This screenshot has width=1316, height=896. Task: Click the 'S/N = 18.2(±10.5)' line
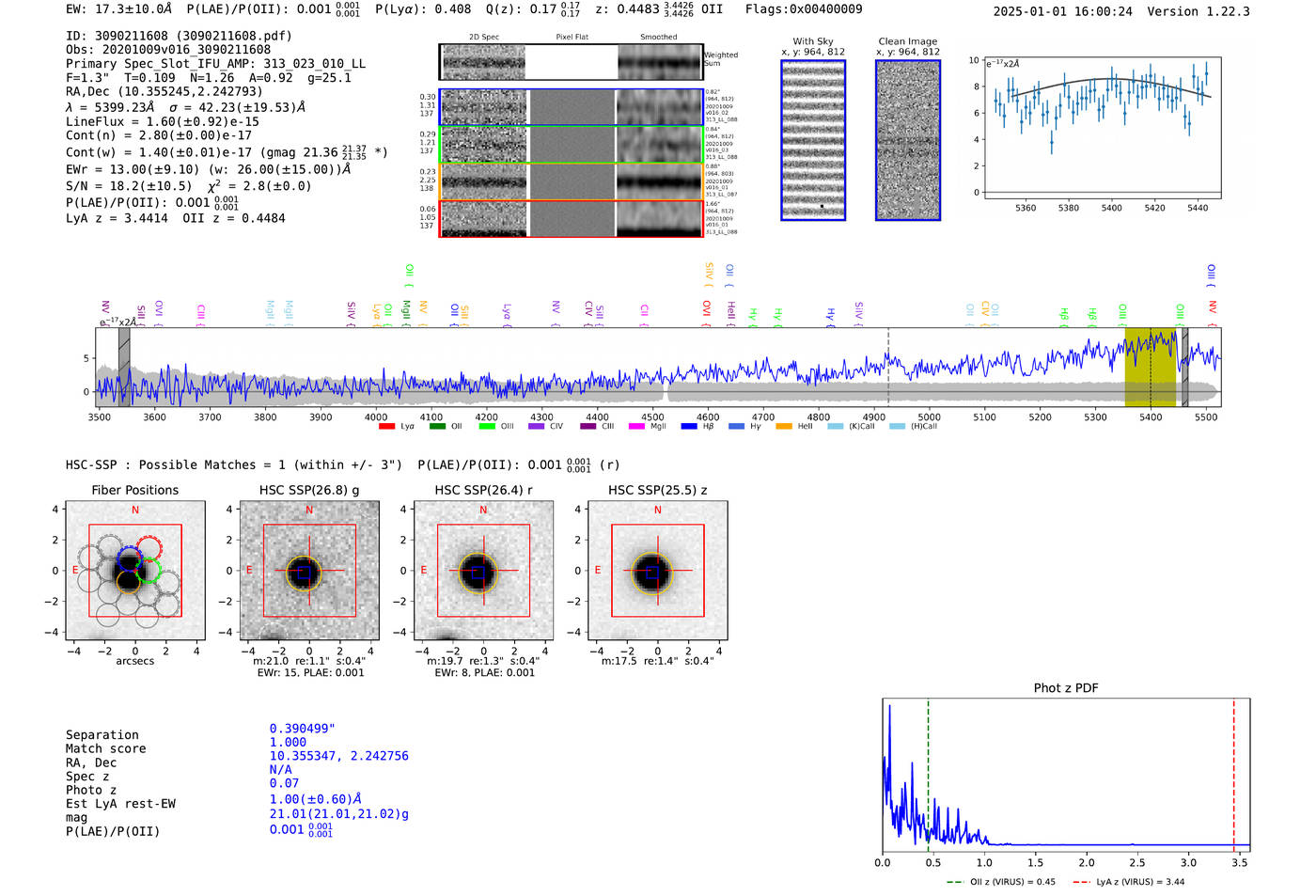(x=129, y=186)
